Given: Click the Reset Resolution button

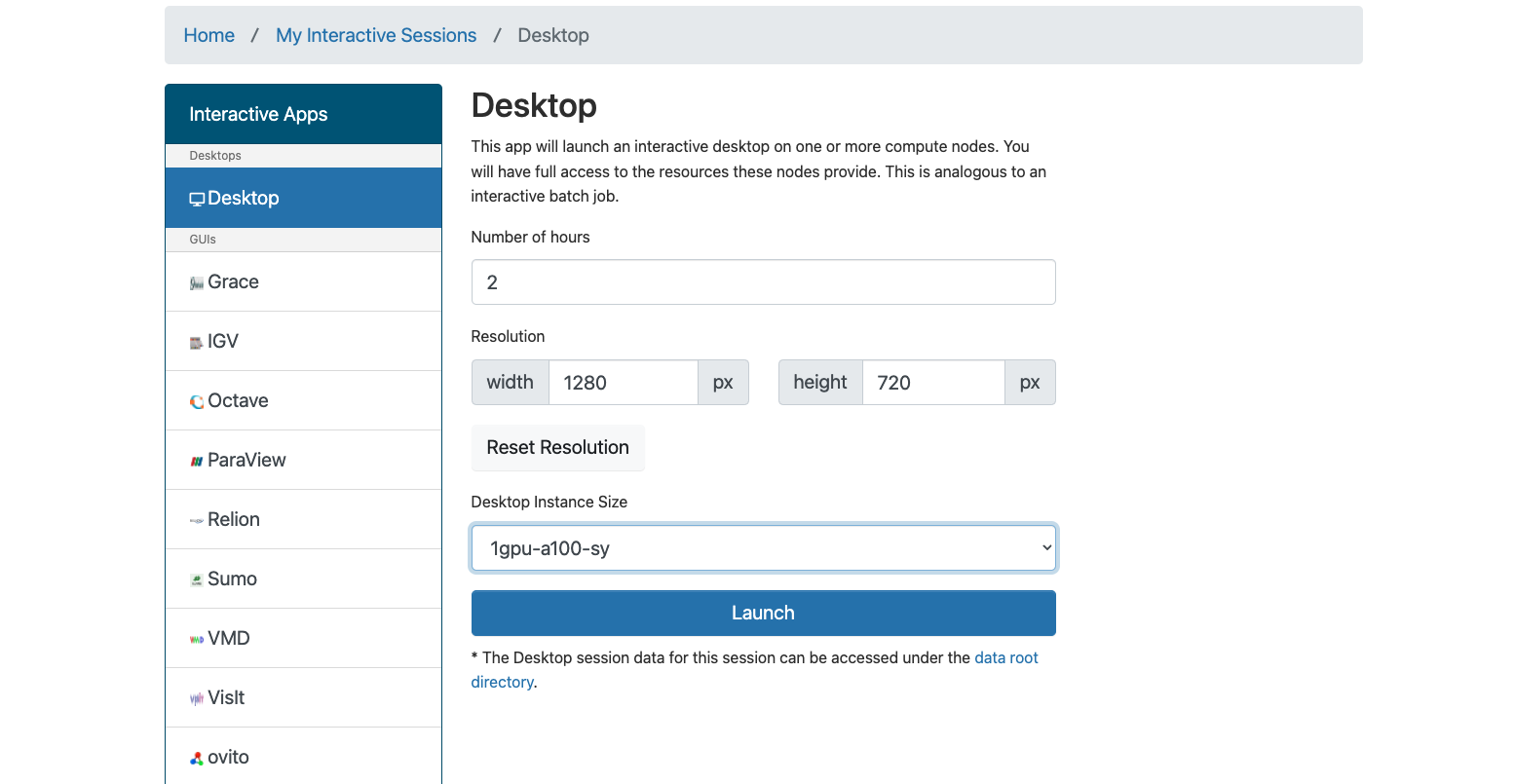Looking at the screenshot, I should coord(557,447).
